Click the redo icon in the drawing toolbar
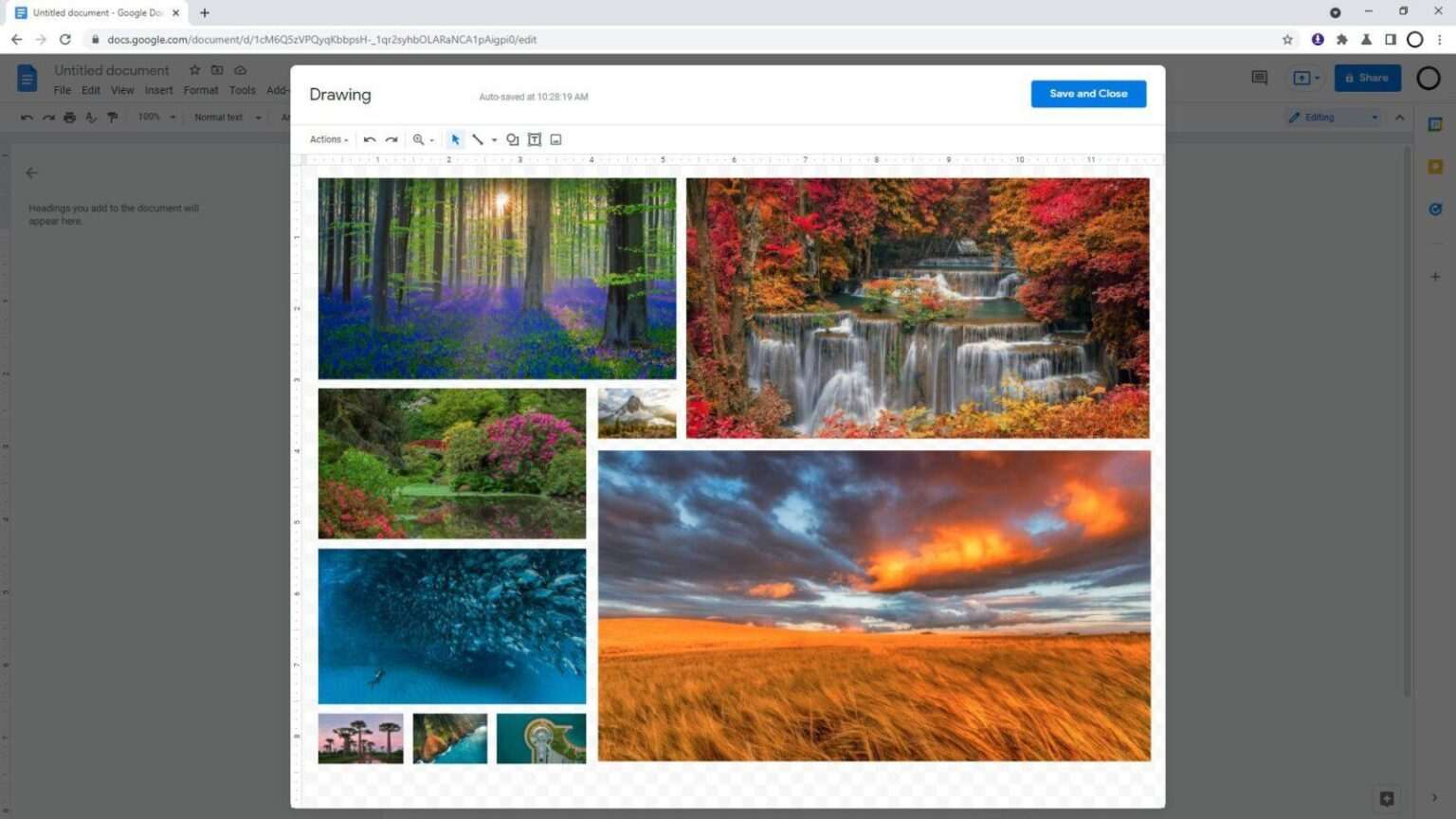 pos(391,139)
